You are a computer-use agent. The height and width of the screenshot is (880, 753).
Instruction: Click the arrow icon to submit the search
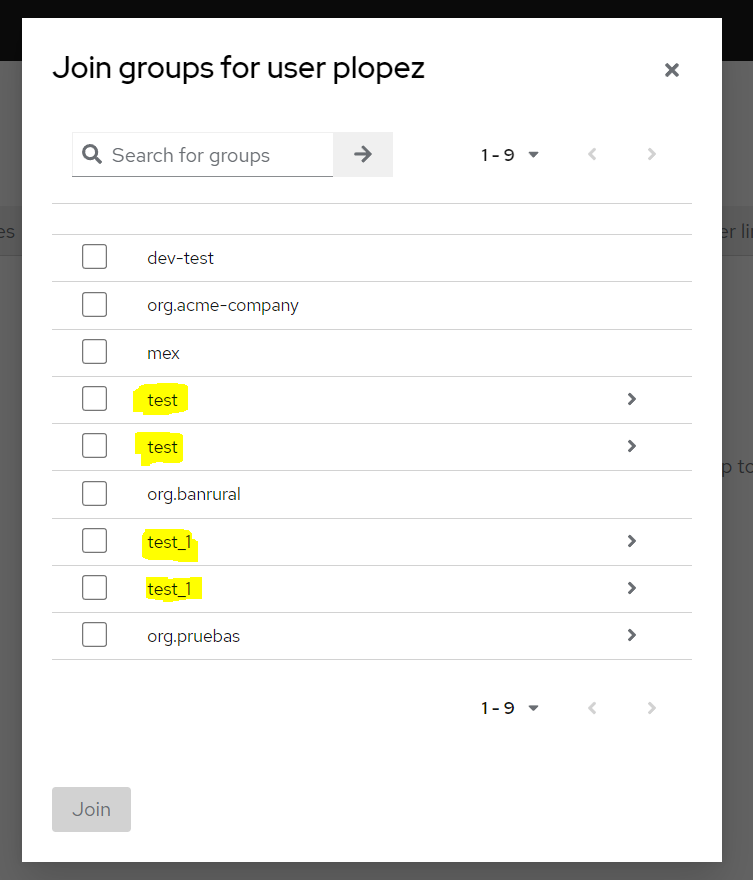tap(362, 154)
